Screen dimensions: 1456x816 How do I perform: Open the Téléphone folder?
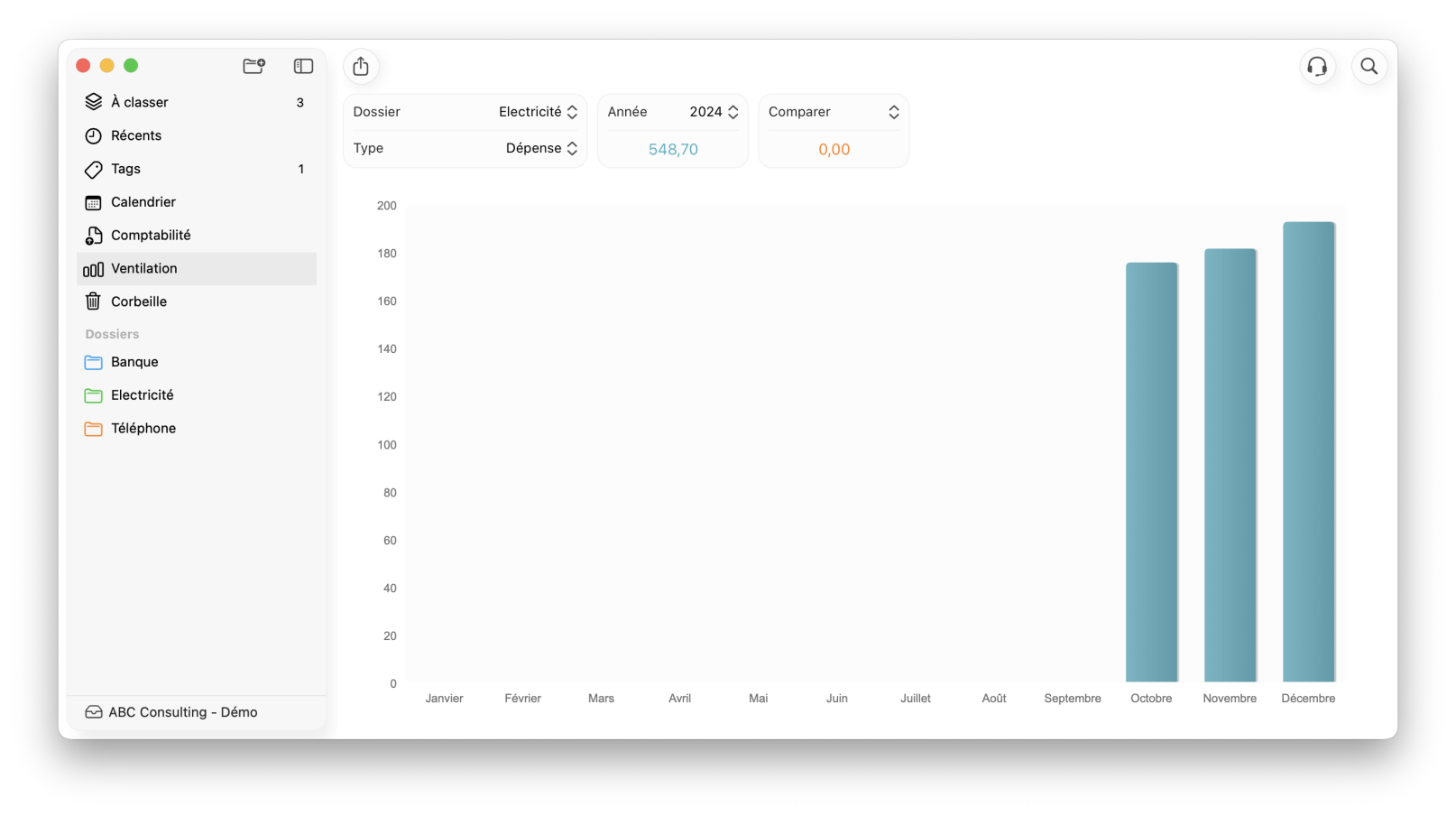tap(143, 429)
